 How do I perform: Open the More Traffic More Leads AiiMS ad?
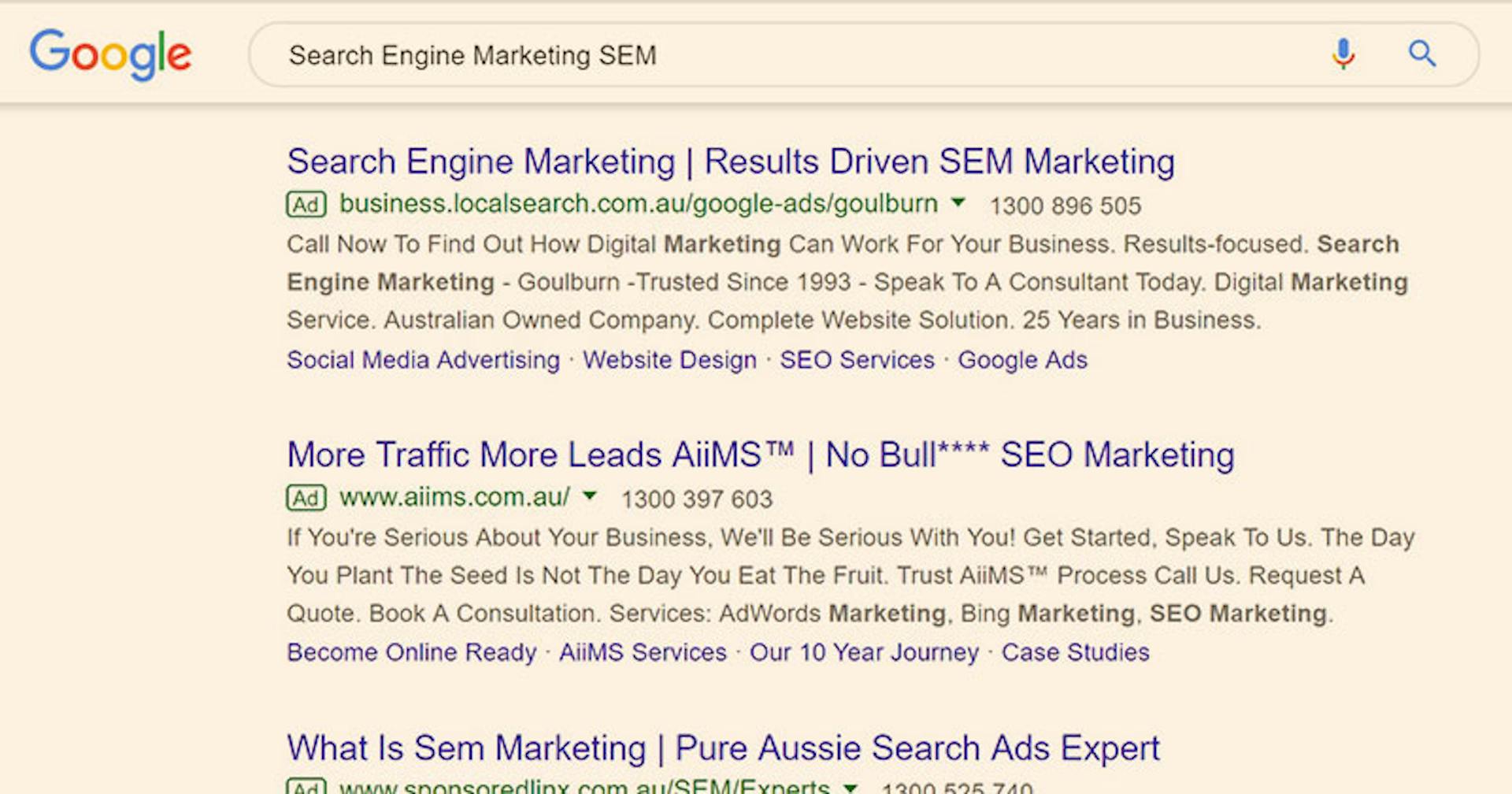760,455
